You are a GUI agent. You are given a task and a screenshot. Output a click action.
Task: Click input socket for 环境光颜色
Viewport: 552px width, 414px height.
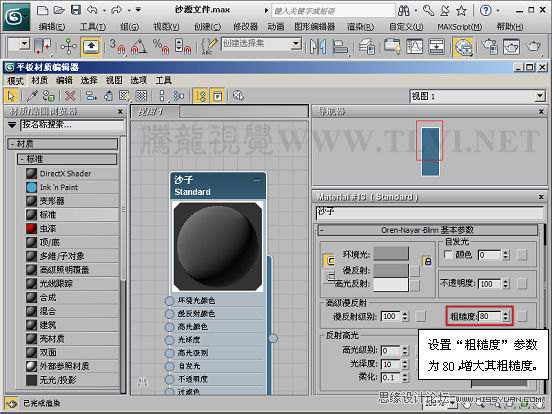(x=170, y=301)
